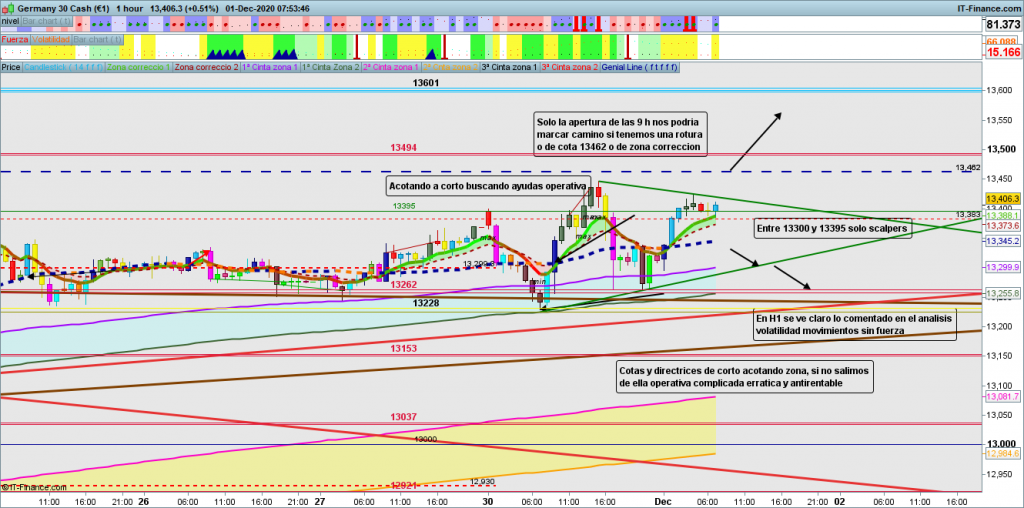Open the Candlestick indicator settings label
The width and height of the screenshot is (1024, 508).
pos(63,67)
